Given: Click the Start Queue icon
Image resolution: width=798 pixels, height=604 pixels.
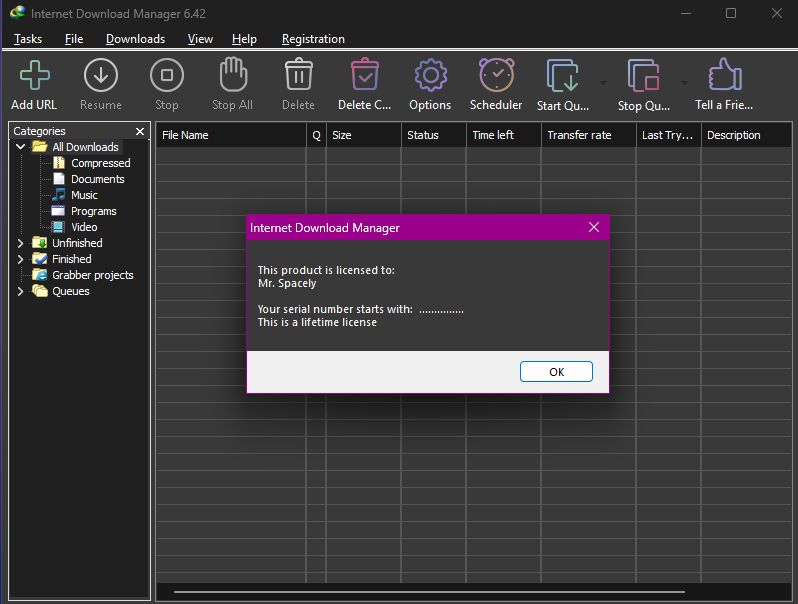Looking at the screenshot, I should (563, 75).
